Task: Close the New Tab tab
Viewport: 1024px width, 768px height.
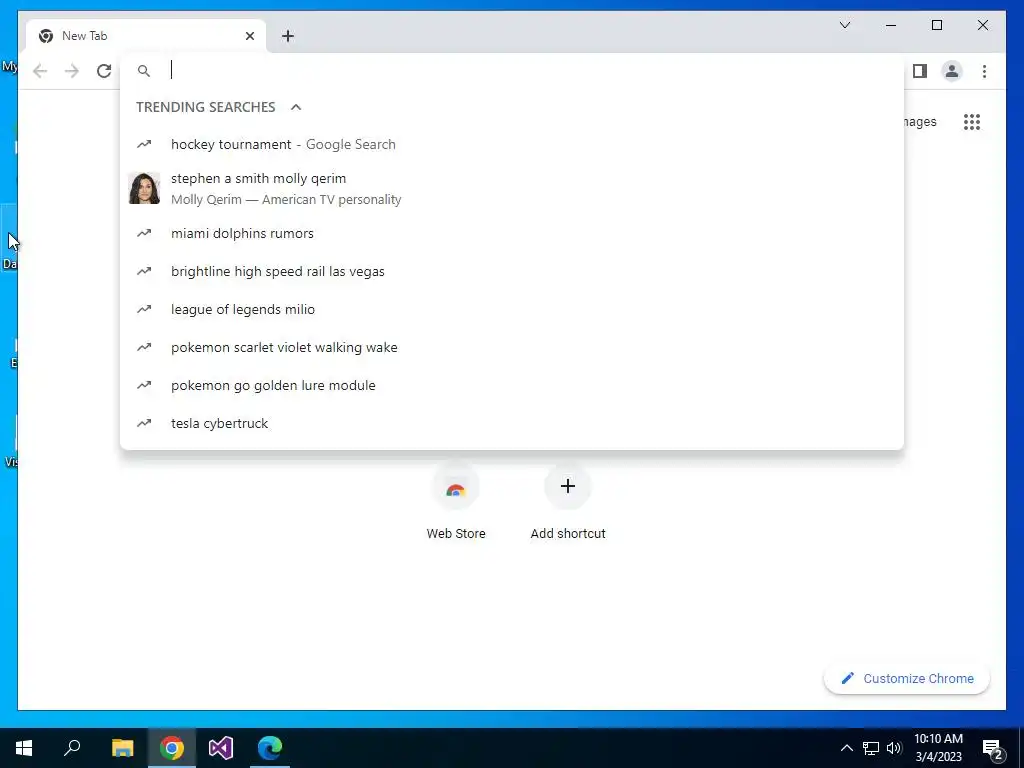Action: 249,36
